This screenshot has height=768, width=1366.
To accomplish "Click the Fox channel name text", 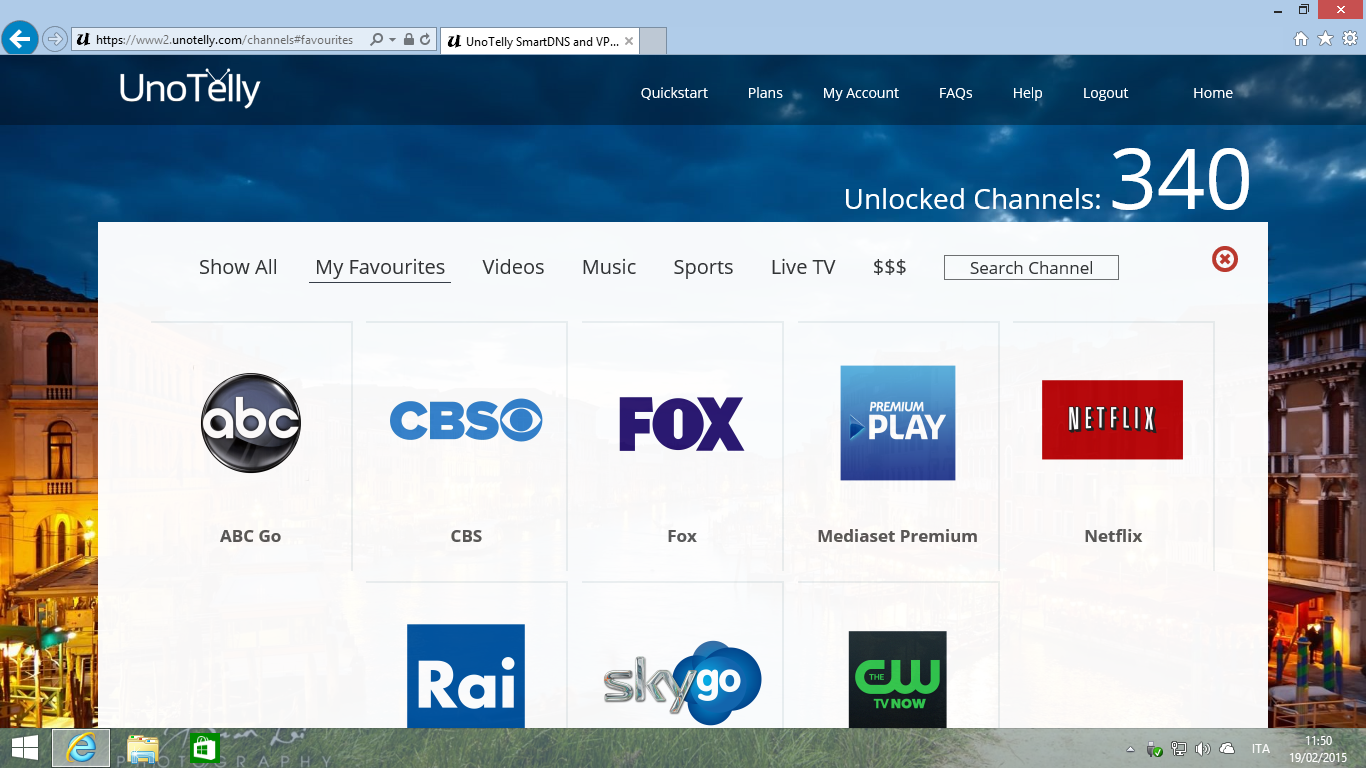I will (x=682, y=536).
